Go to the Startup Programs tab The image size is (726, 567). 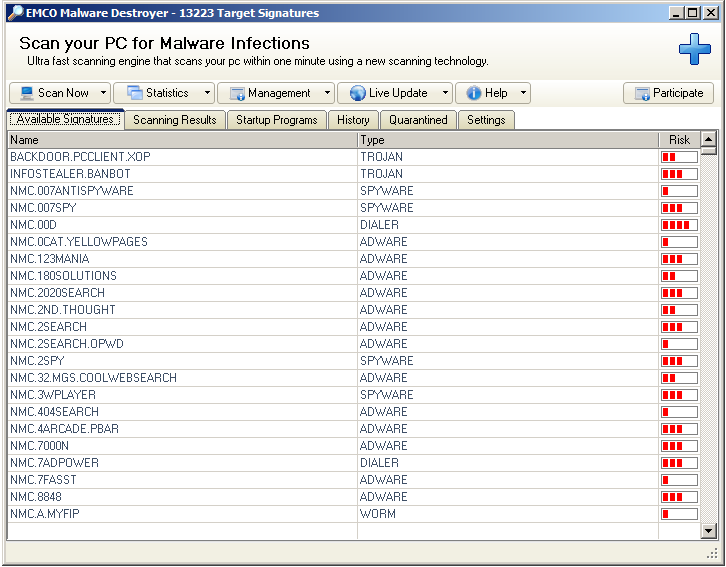click(276, 120)
